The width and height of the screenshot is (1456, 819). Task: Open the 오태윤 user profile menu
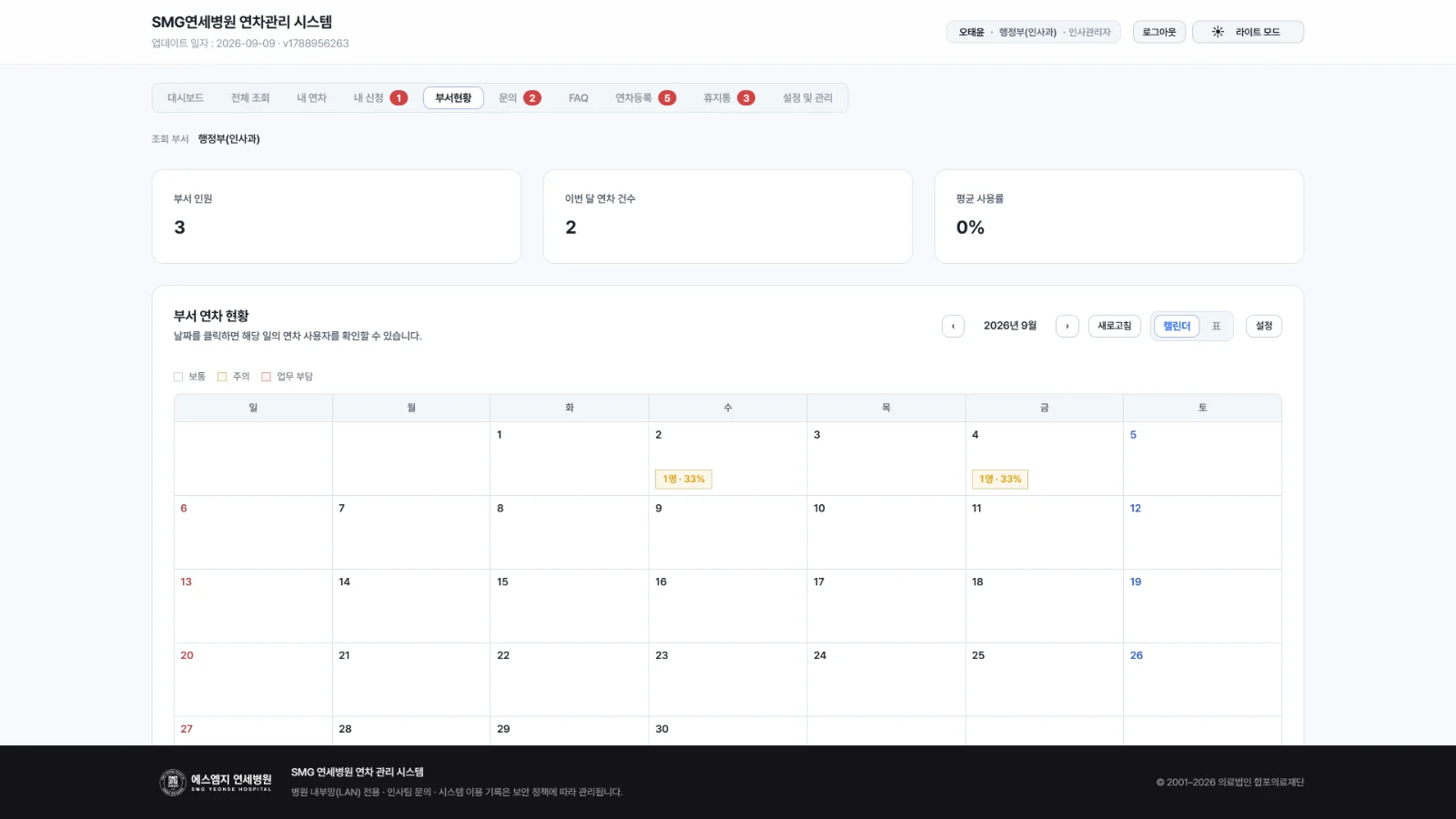coord(1034,32)
